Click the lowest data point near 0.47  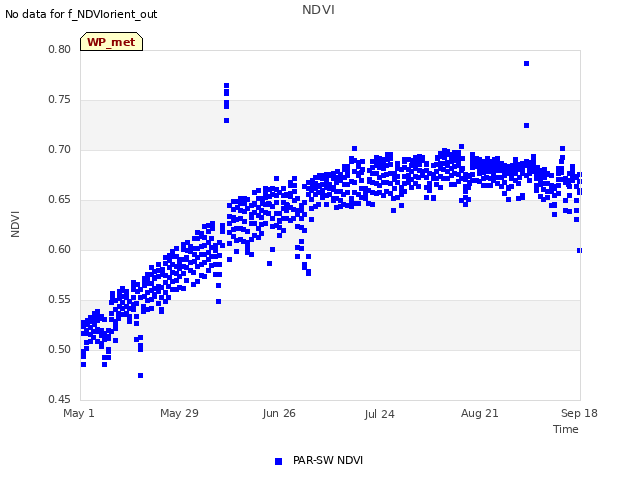click(140, 376)
